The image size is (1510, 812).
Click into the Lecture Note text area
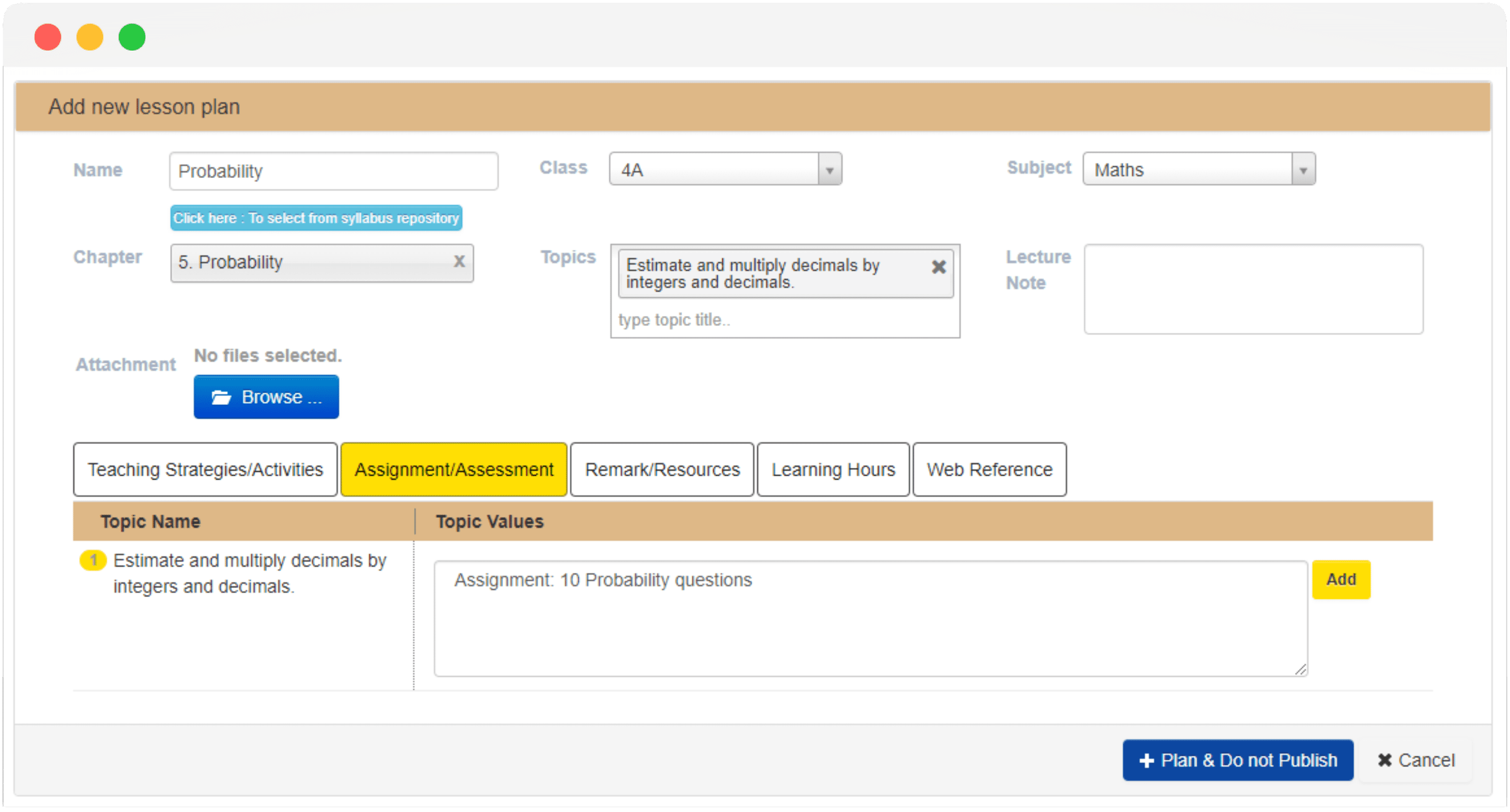1253,289
